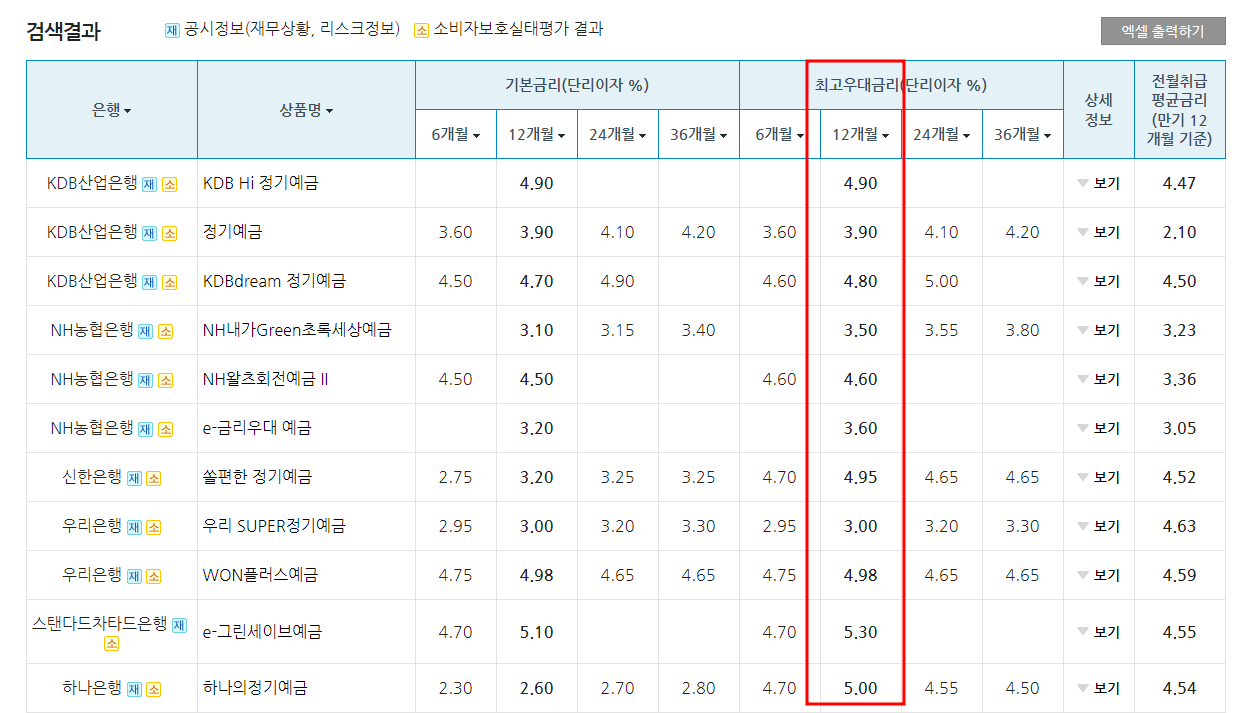Viewport: 1245px width, 713px height.
Task: Expand 보기 details for e-그린세이브예금
Action: coord(1099,633)
